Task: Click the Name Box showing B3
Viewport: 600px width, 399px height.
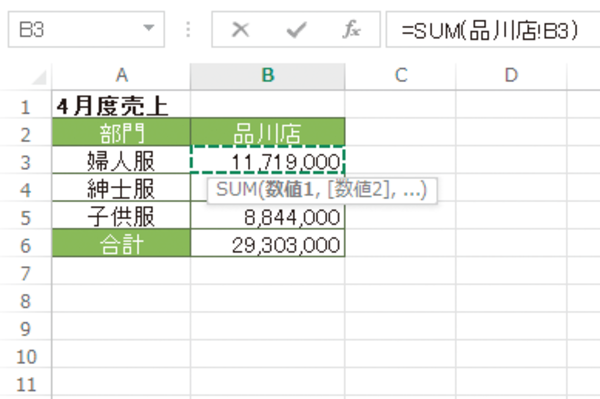Action: click(x=86, y=29)
